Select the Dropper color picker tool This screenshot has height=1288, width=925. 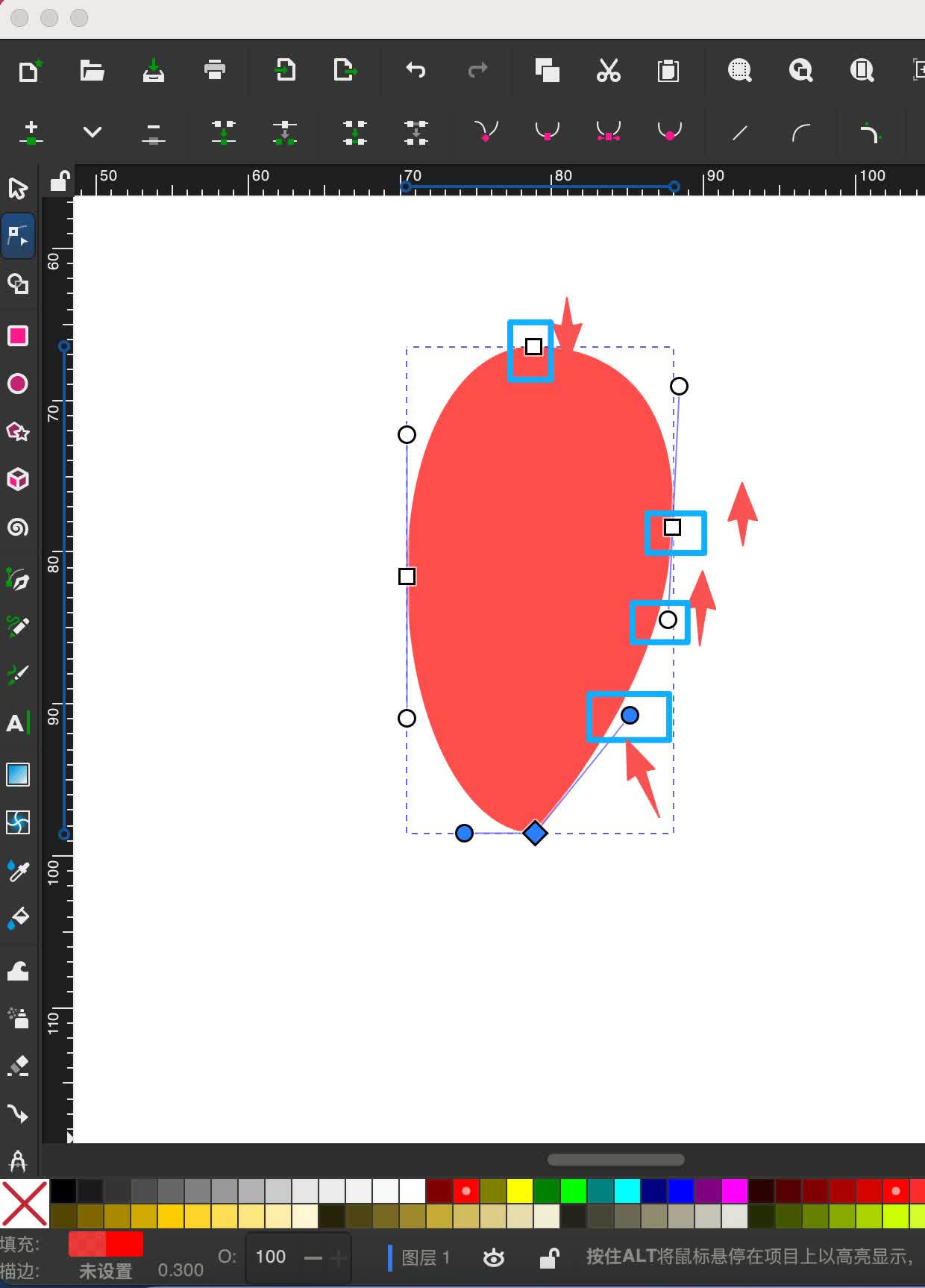[x=18, y=870]
